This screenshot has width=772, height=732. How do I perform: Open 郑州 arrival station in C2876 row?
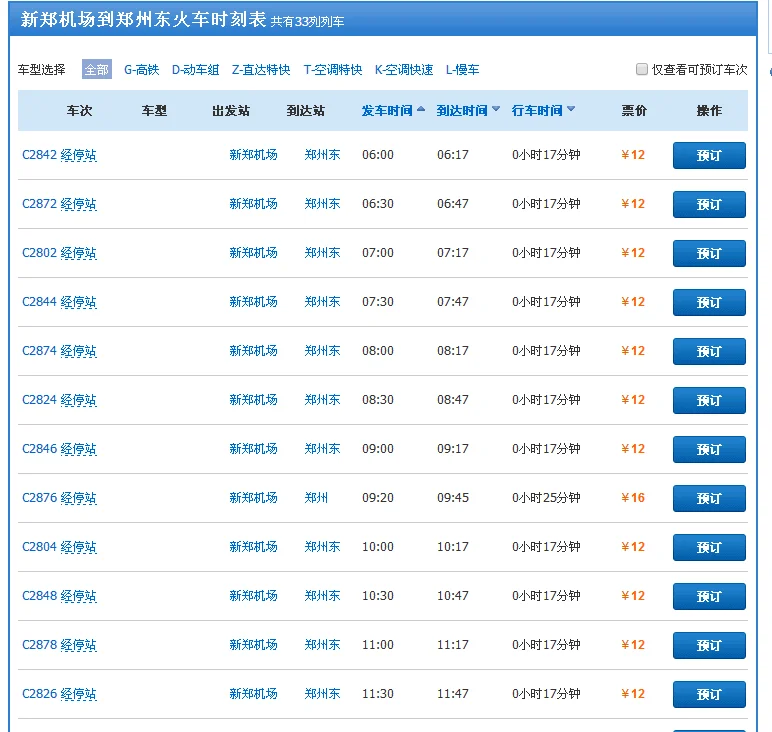pos(316,498)
